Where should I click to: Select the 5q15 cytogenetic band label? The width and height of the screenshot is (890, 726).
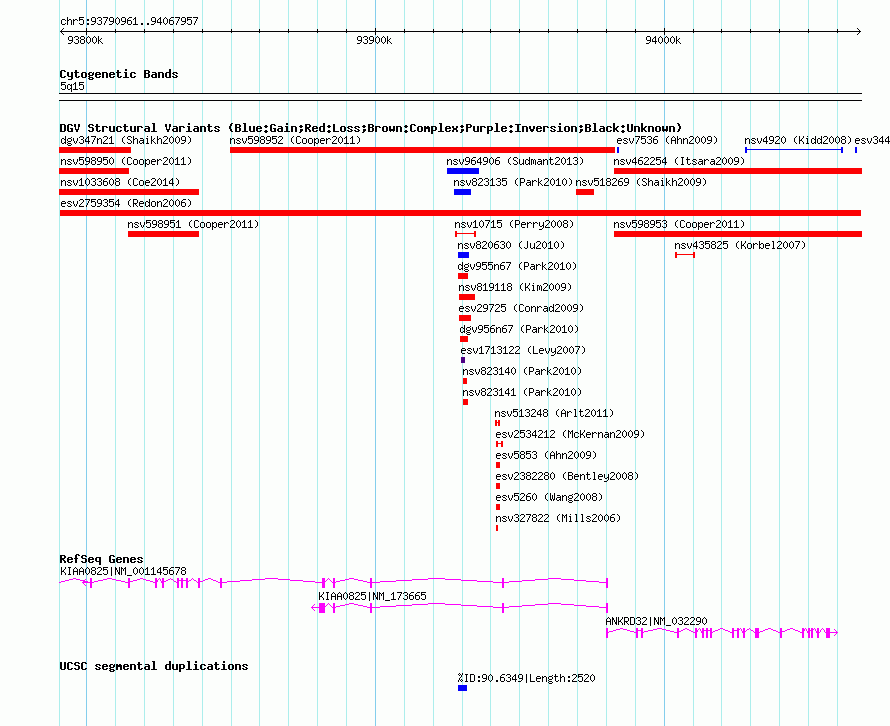pyautogui.click(x=72, y=86)
